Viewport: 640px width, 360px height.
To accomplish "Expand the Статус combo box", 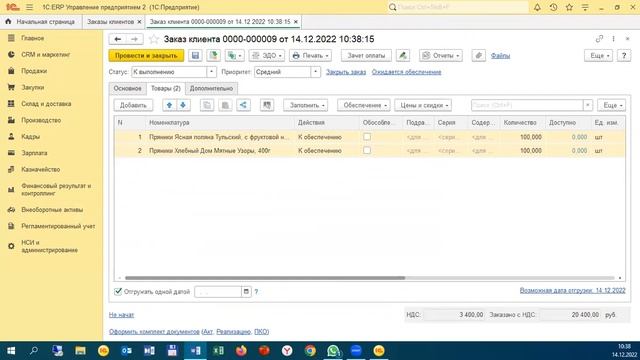I will pos(211,72).
